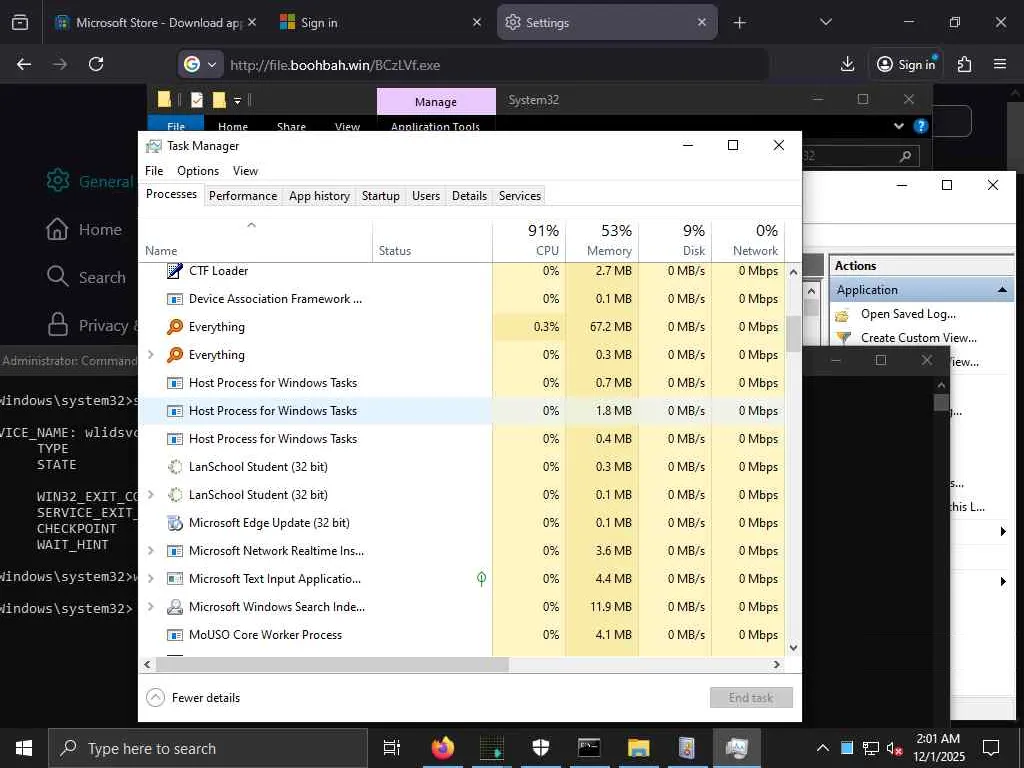Click the Open Saved Log icon in Event Viewer
The width and height of the screenshot is (1024, 768).
tap(842, 315)
